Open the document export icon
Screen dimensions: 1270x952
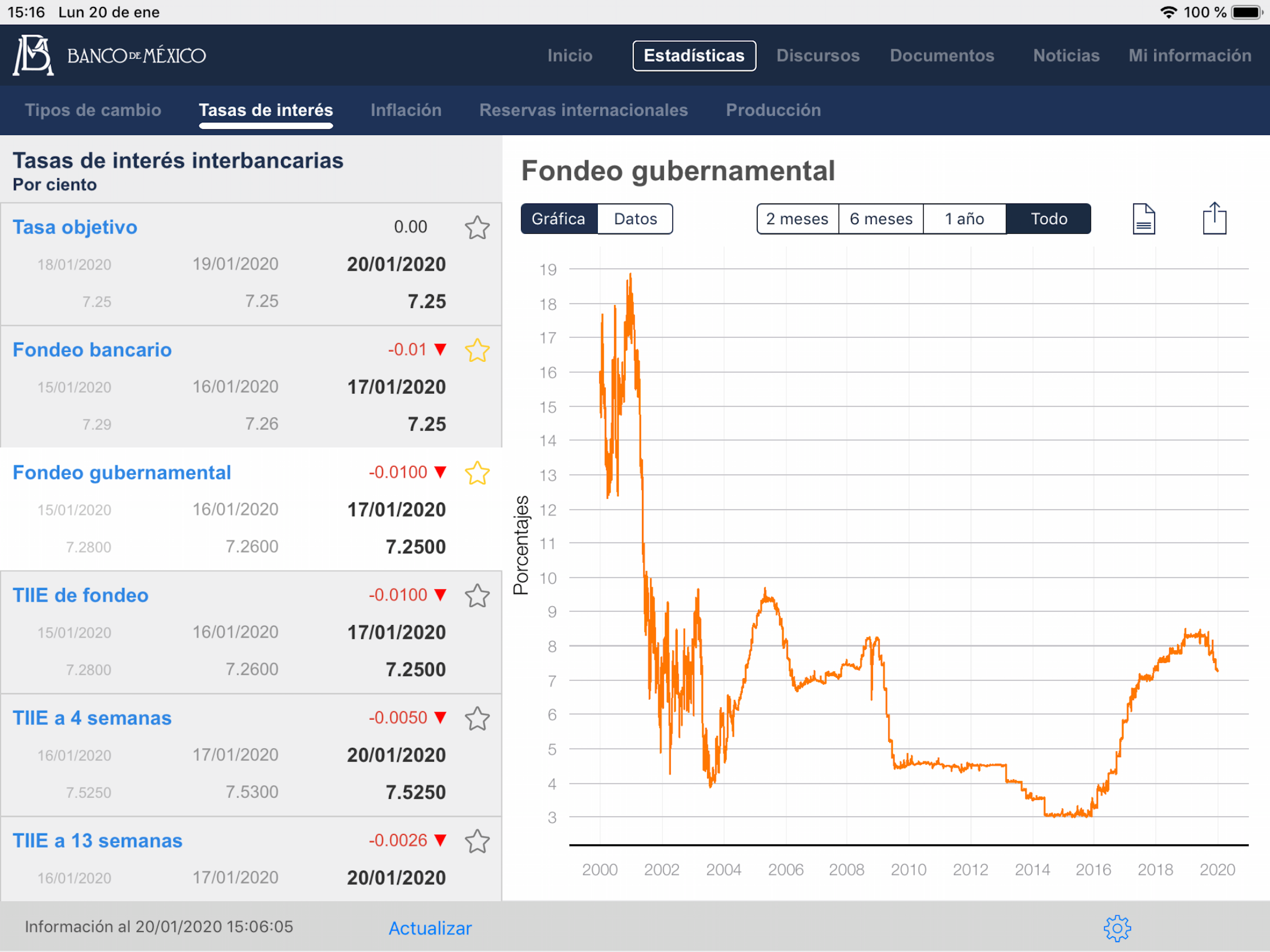coord(1144,219)
